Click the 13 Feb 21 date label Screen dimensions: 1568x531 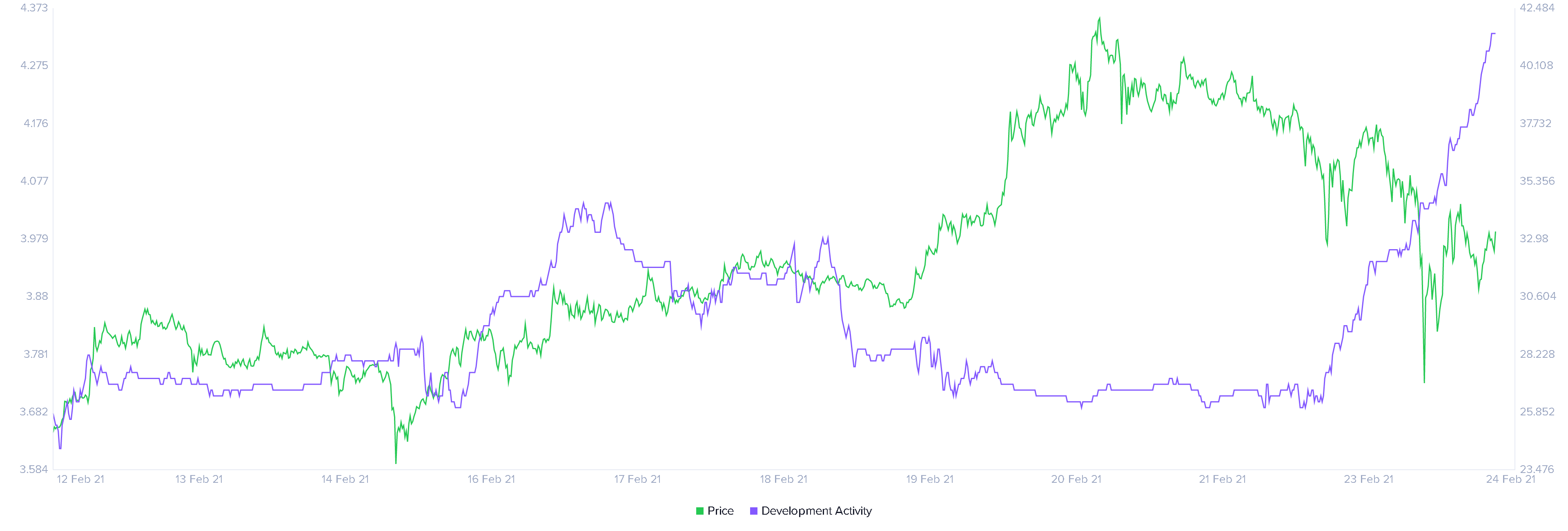tap(199, 479)
